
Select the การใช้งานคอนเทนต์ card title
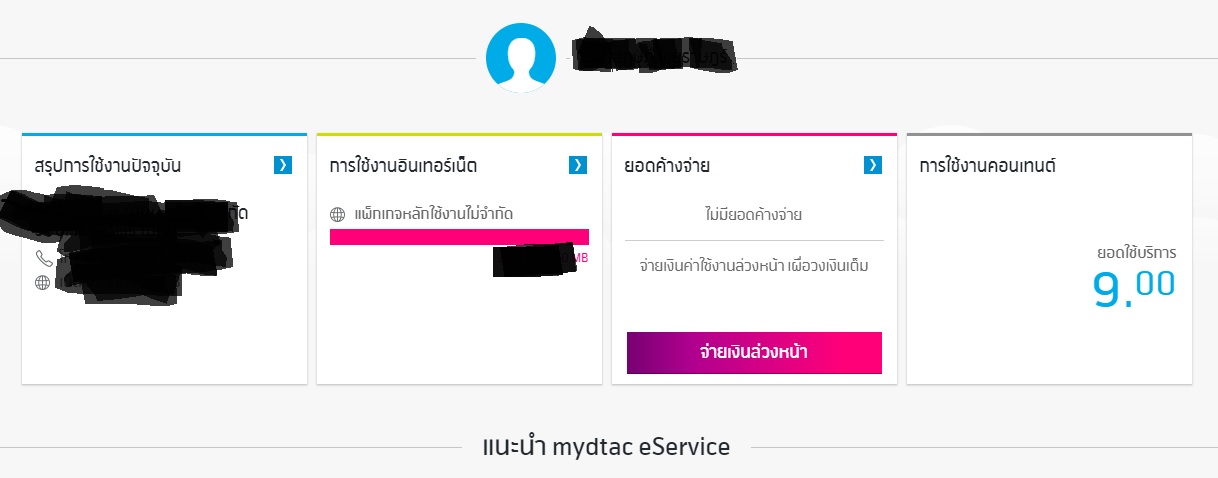(x=987, y=166)
